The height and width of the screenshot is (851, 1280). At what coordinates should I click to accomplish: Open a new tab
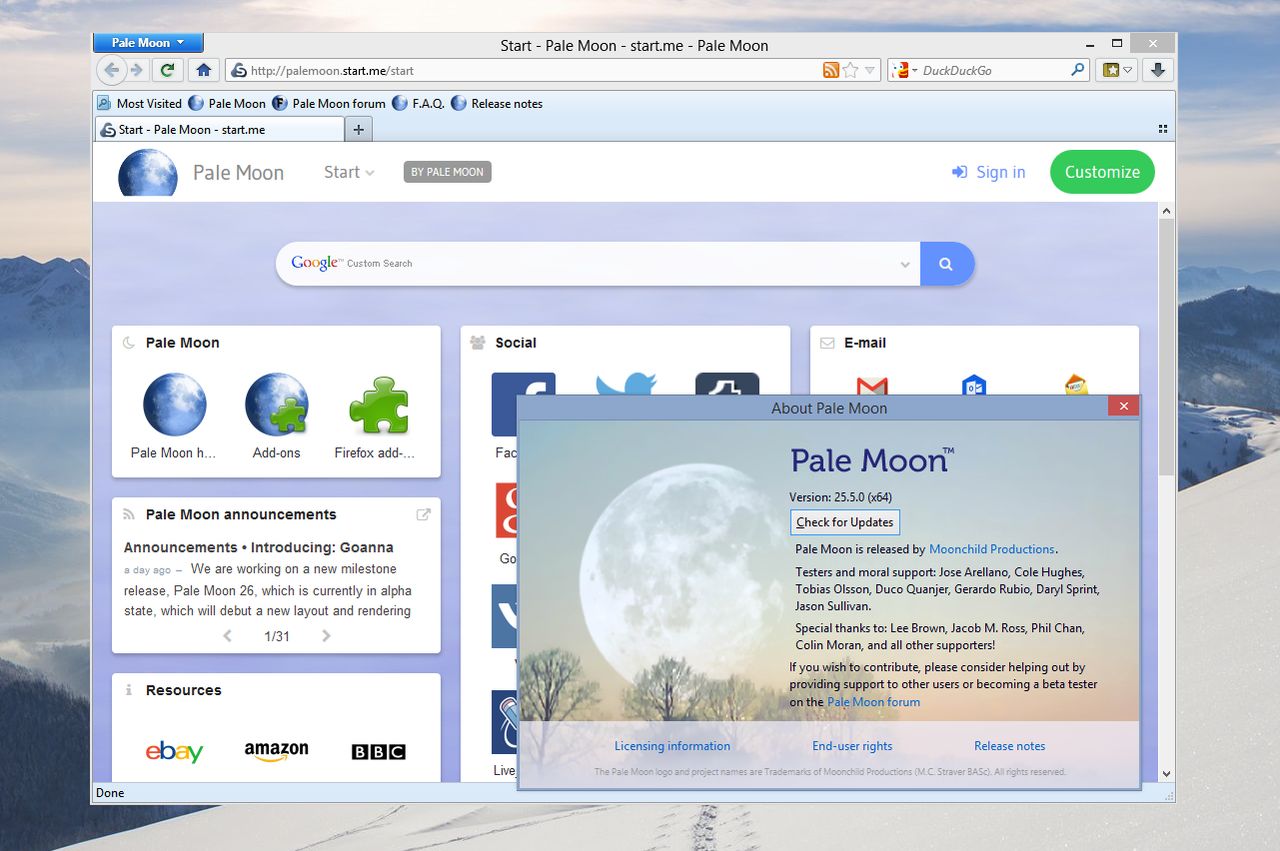tap(359, 129)
